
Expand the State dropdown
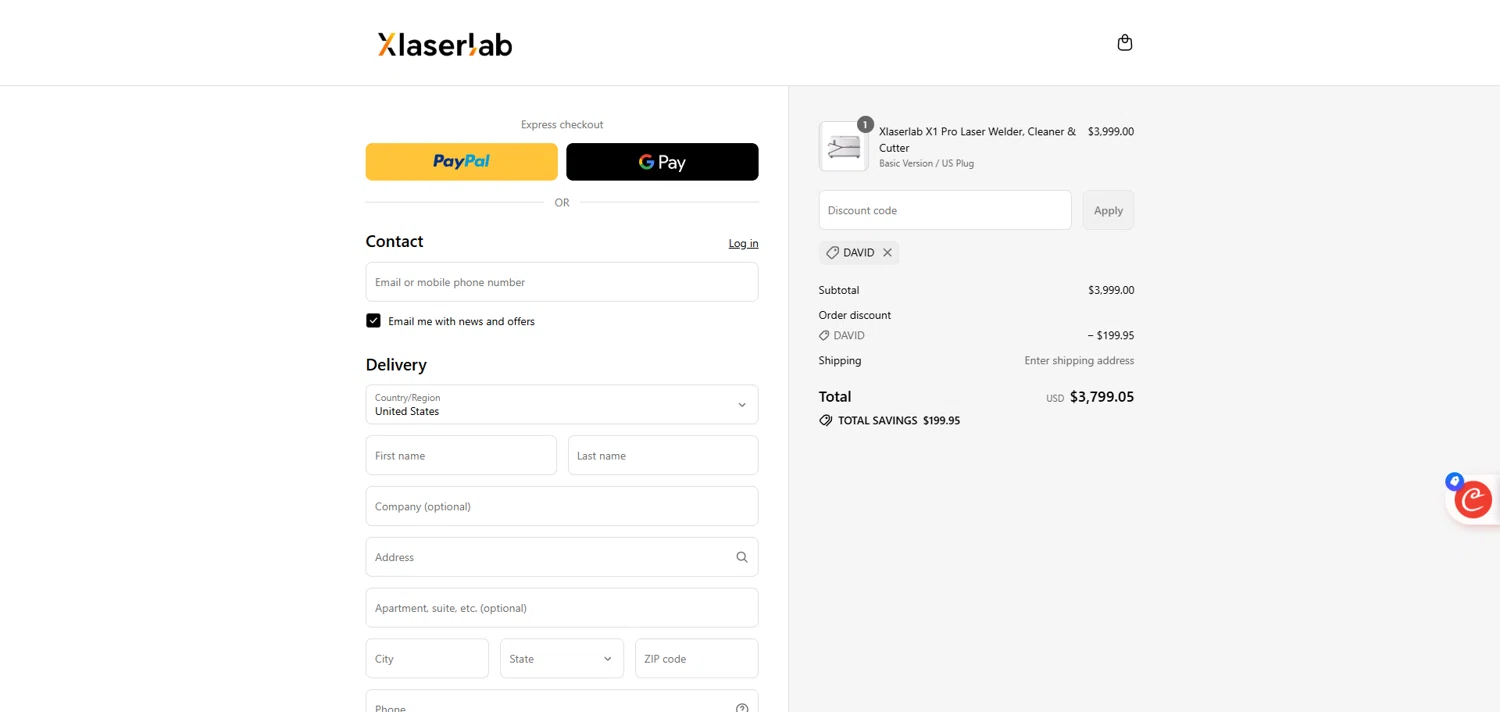[562, 658]
